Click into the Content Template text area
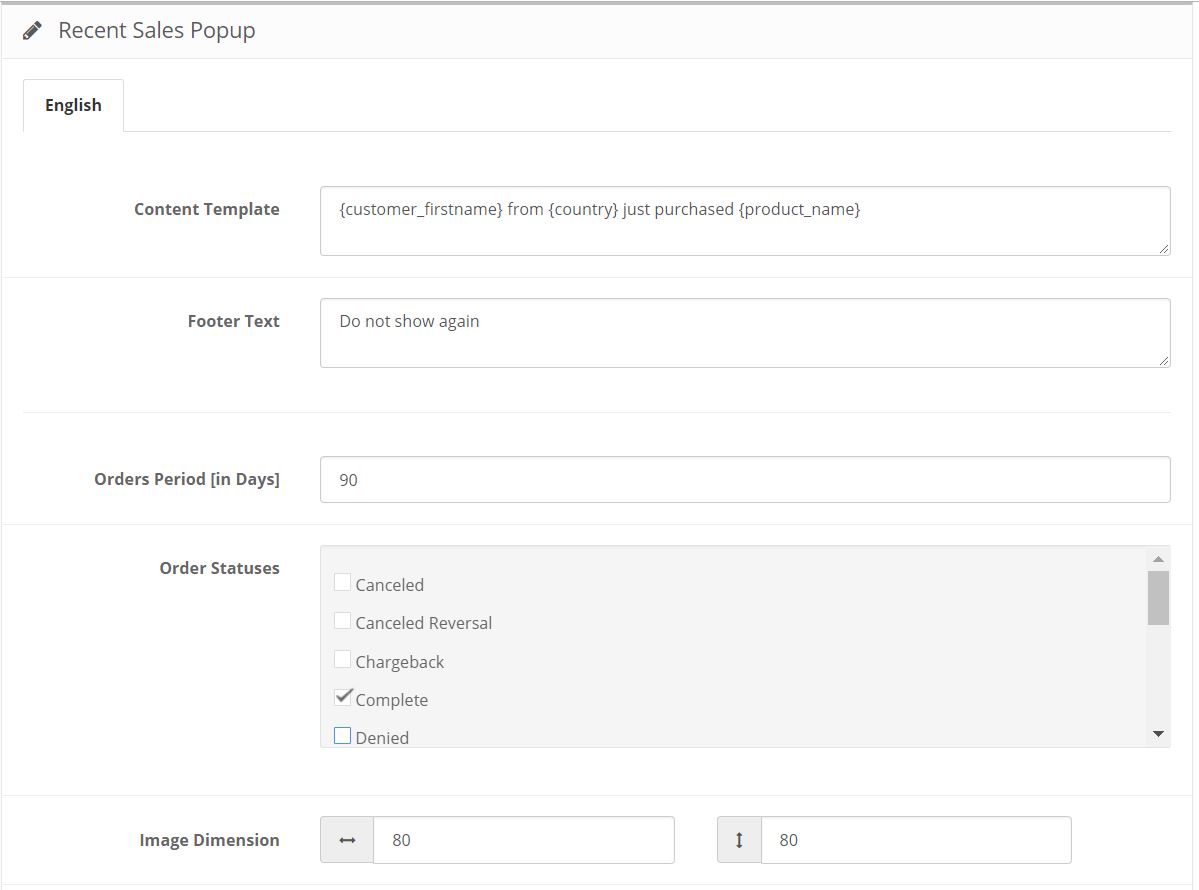The height and width of the screenshot is (890, 1199). [x=745, y=221]
